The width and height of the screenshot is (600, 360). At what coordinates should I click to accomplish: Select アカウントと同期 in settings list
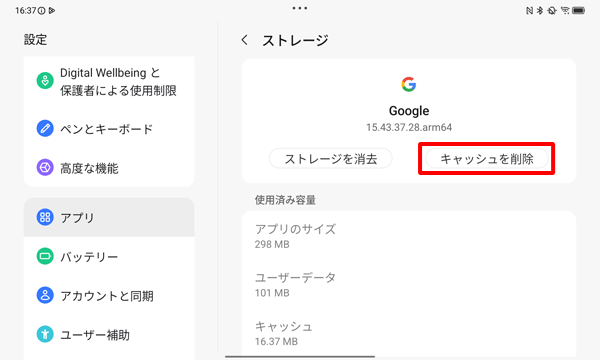(x=109, y=296)
